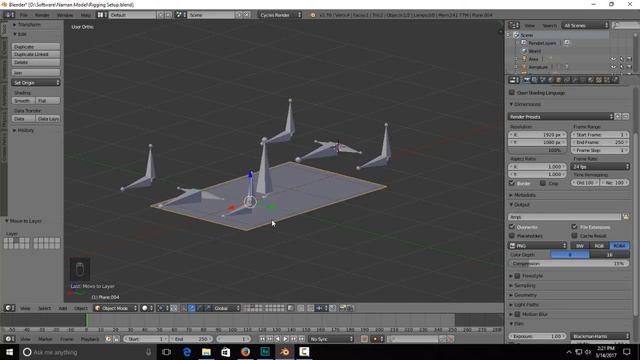
Task: Open the No Sync playback dropdown
Action: point(331,339)
